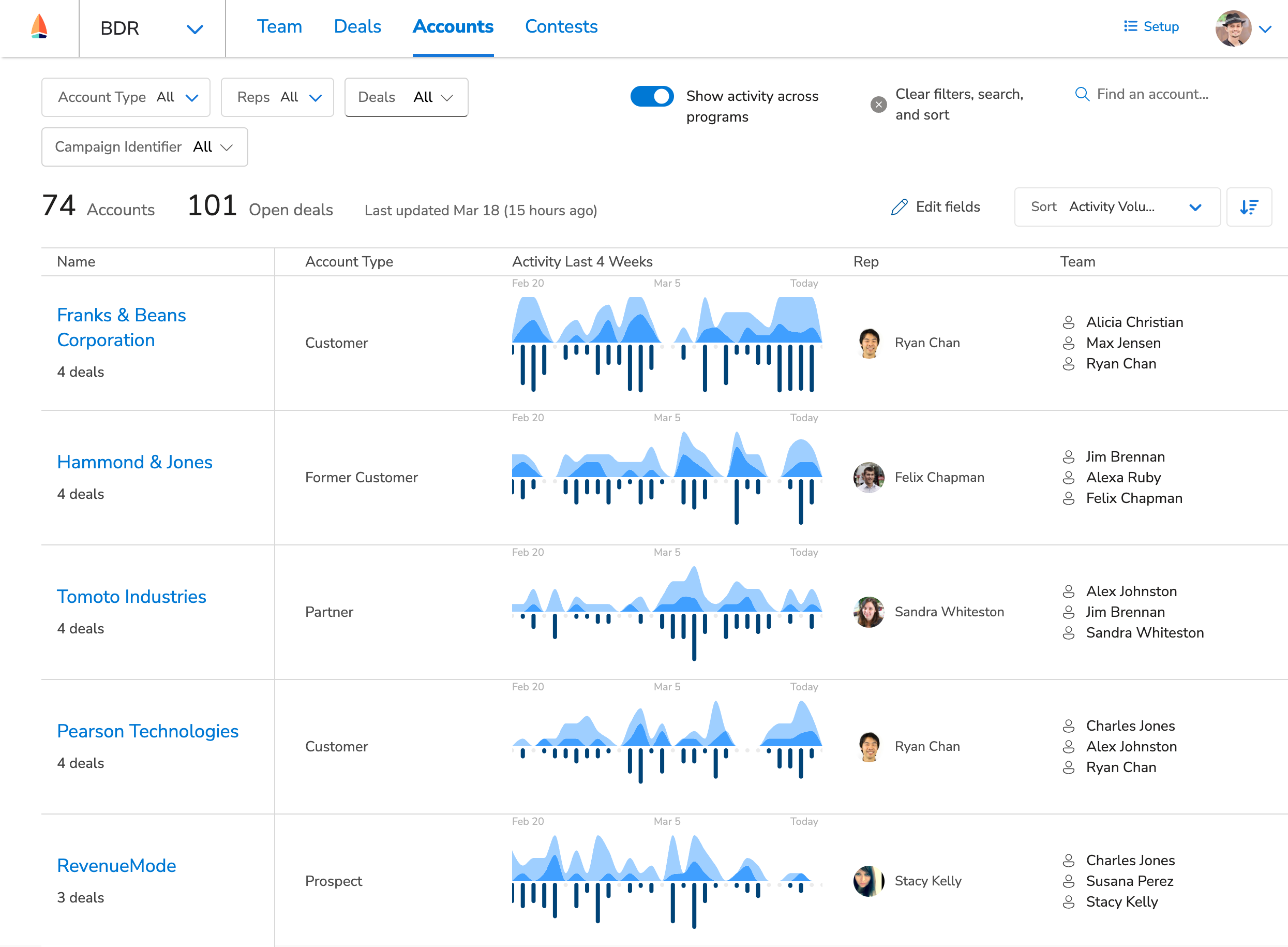Screen dimensions: 1288x947
Task: Click person icon beside Alex Johnston in Tomoto row
Action: (1069, 591)
